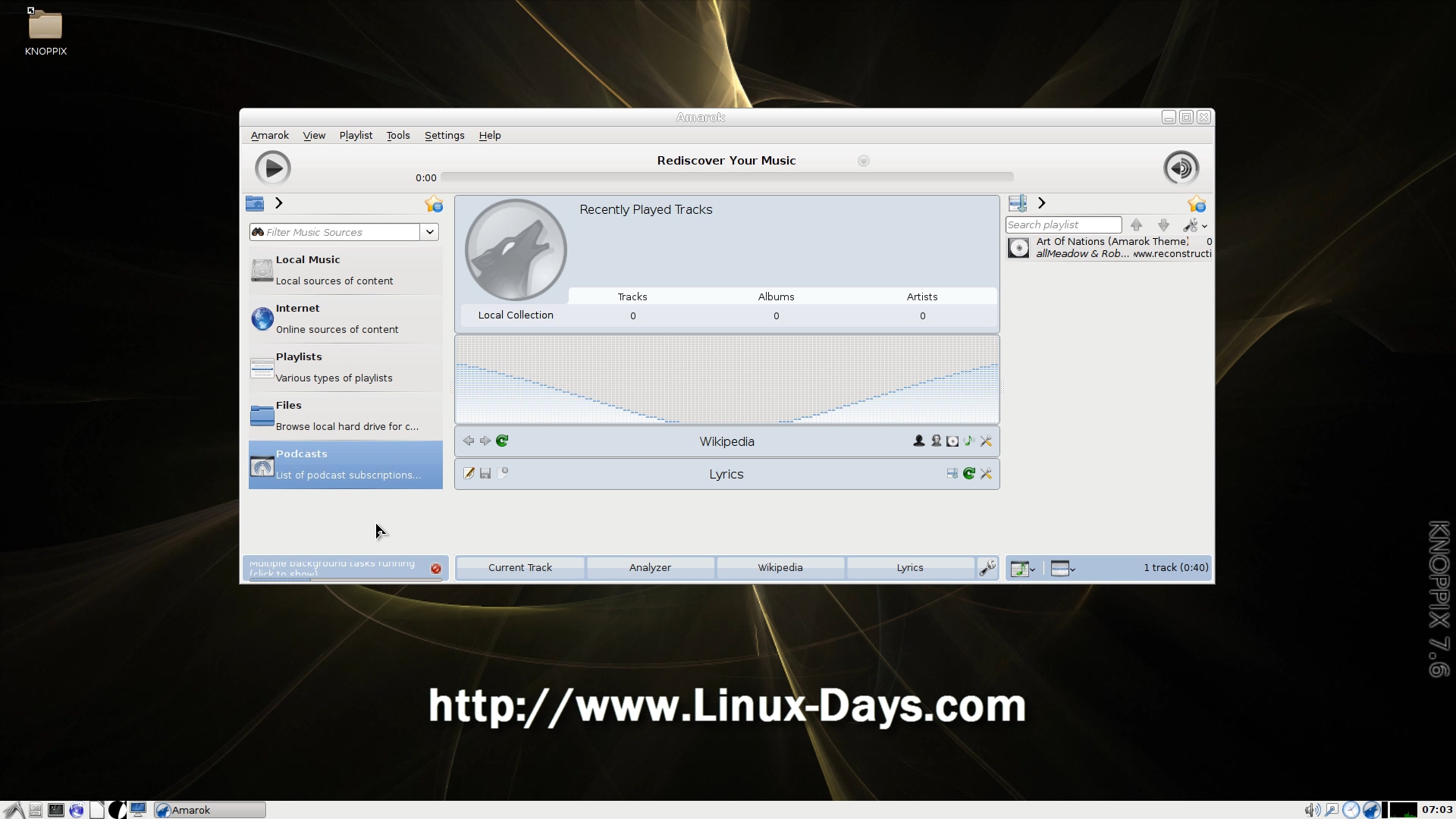Open Lyrics applet settings wrench
This screenshot has width=1456, height=819.
tap(986, 473)
